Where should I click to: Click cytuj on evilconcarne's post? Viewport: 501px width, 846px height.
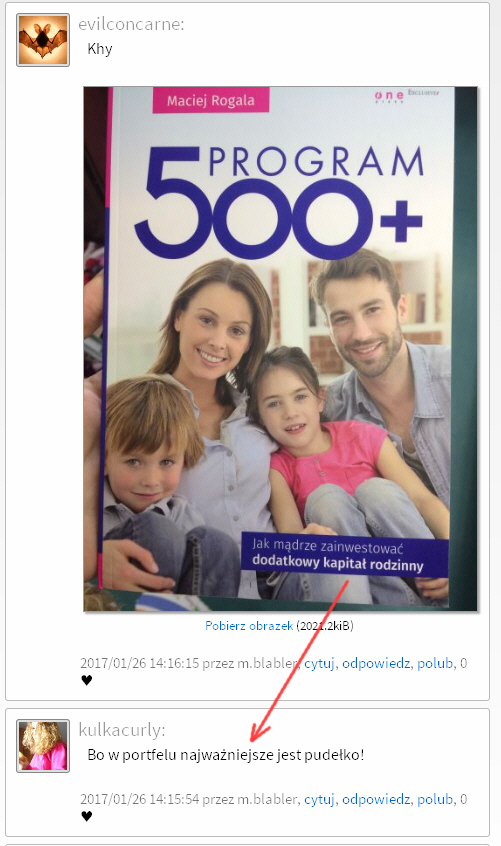319,663
